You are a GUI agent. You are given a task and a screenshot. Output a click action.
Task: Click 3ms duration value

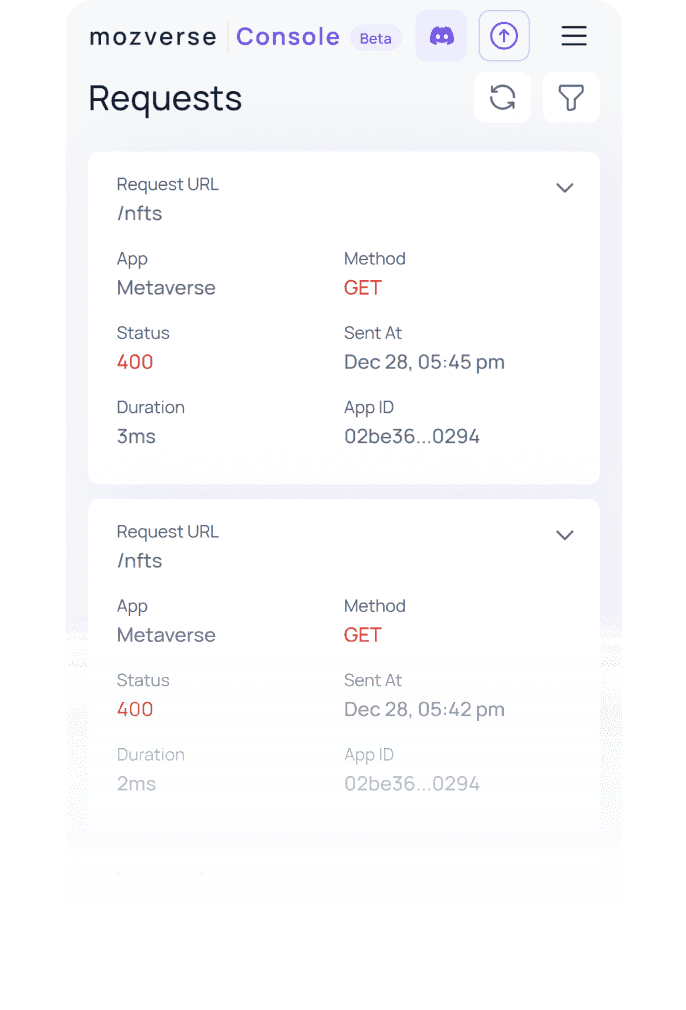pos(136,437)
